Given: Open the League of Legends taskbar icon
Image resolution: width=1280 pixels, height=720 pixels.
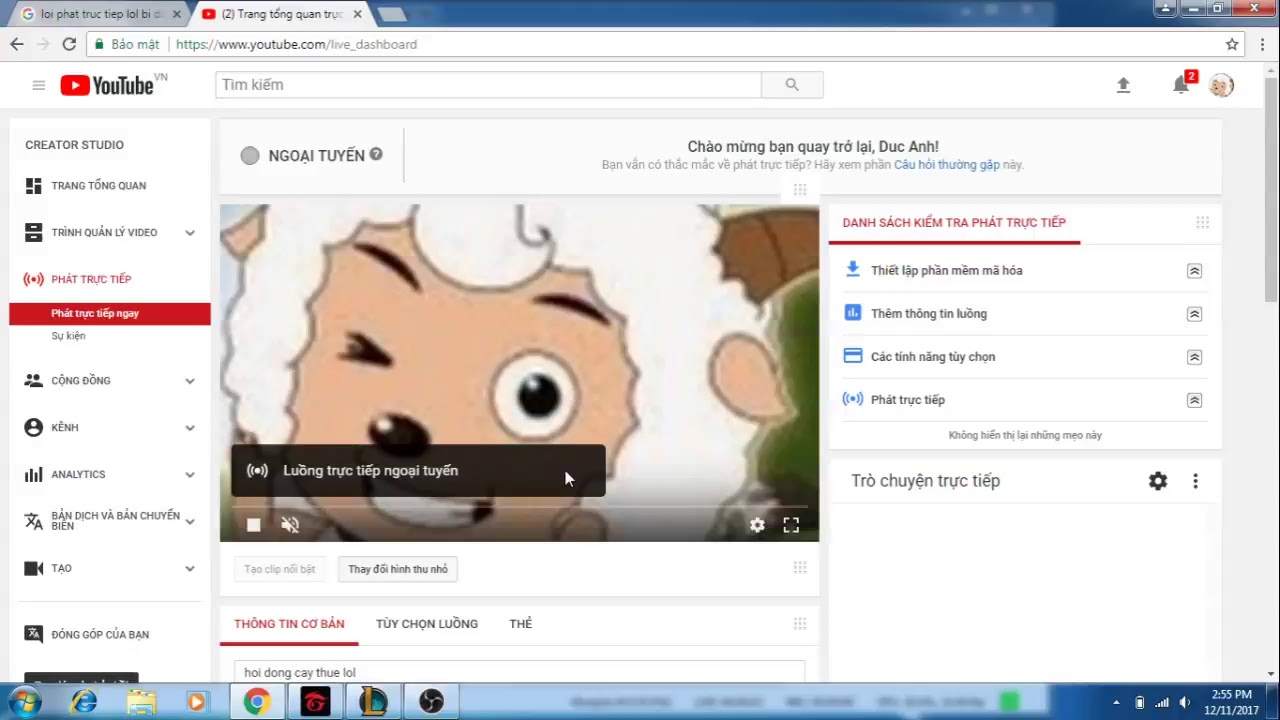Looking at the screenshot, I should [373, 702].
